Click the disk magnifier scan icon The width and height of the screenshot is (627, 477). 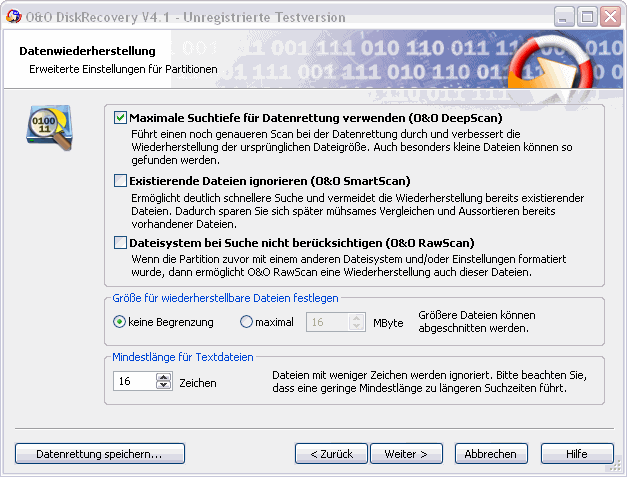[x=50, y=128]
